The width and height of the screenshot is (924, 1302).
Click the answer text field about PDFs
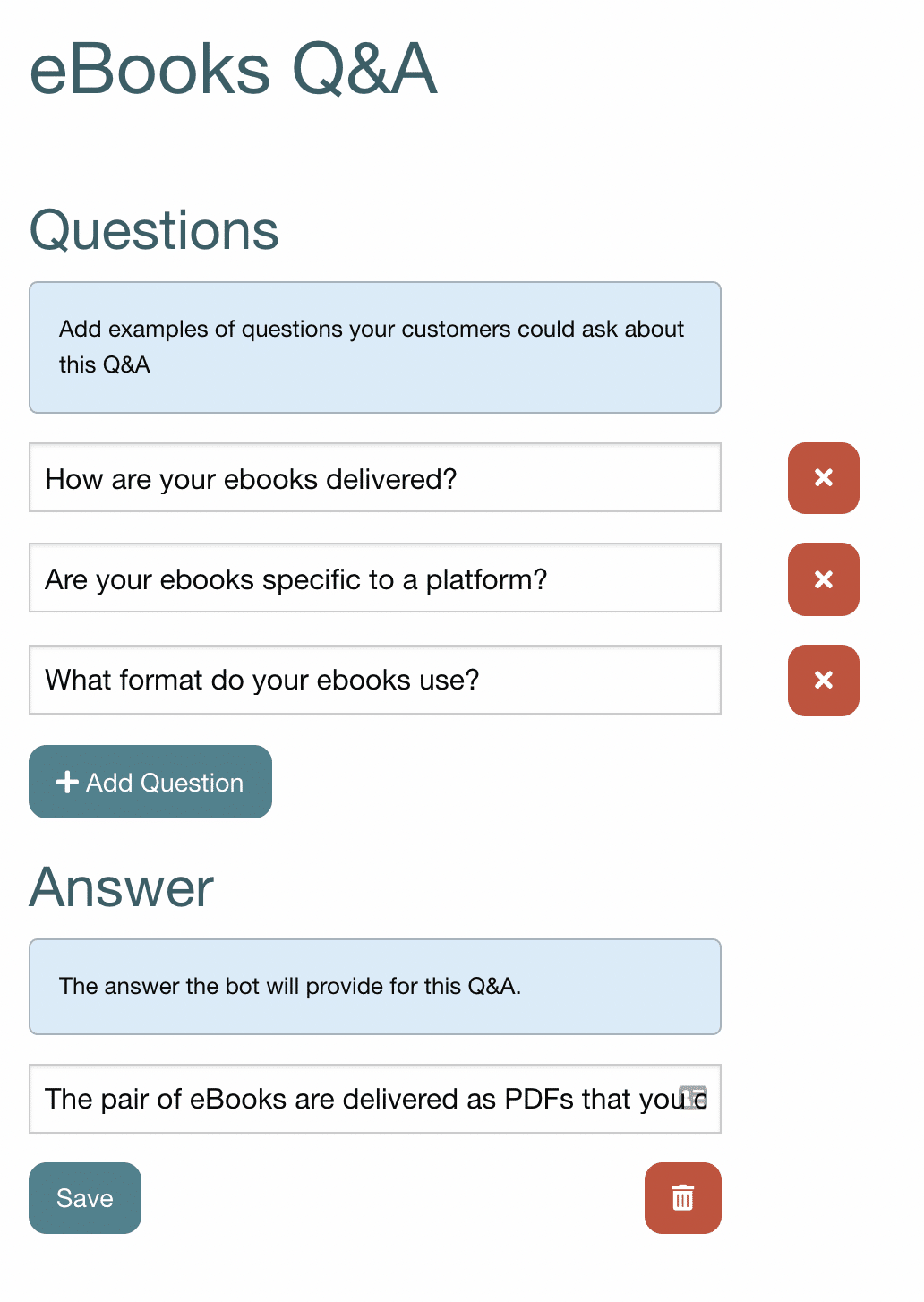(x=358, y=1099)
